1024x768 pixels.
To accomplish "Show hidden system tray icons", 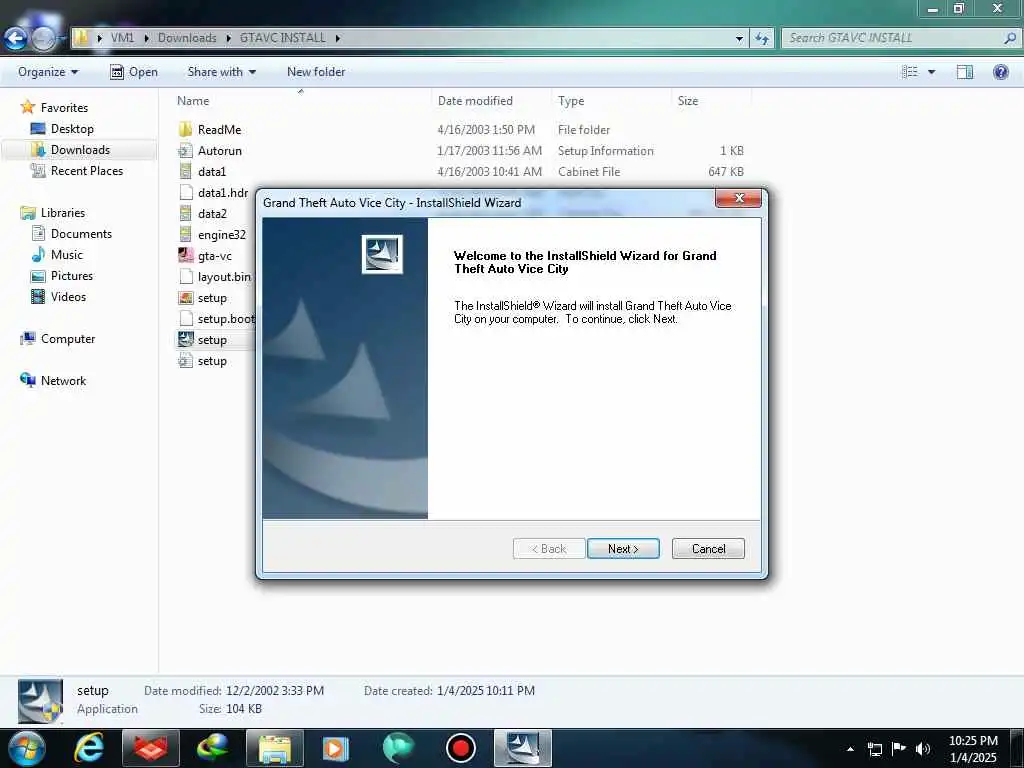I will tap(850, 749).
